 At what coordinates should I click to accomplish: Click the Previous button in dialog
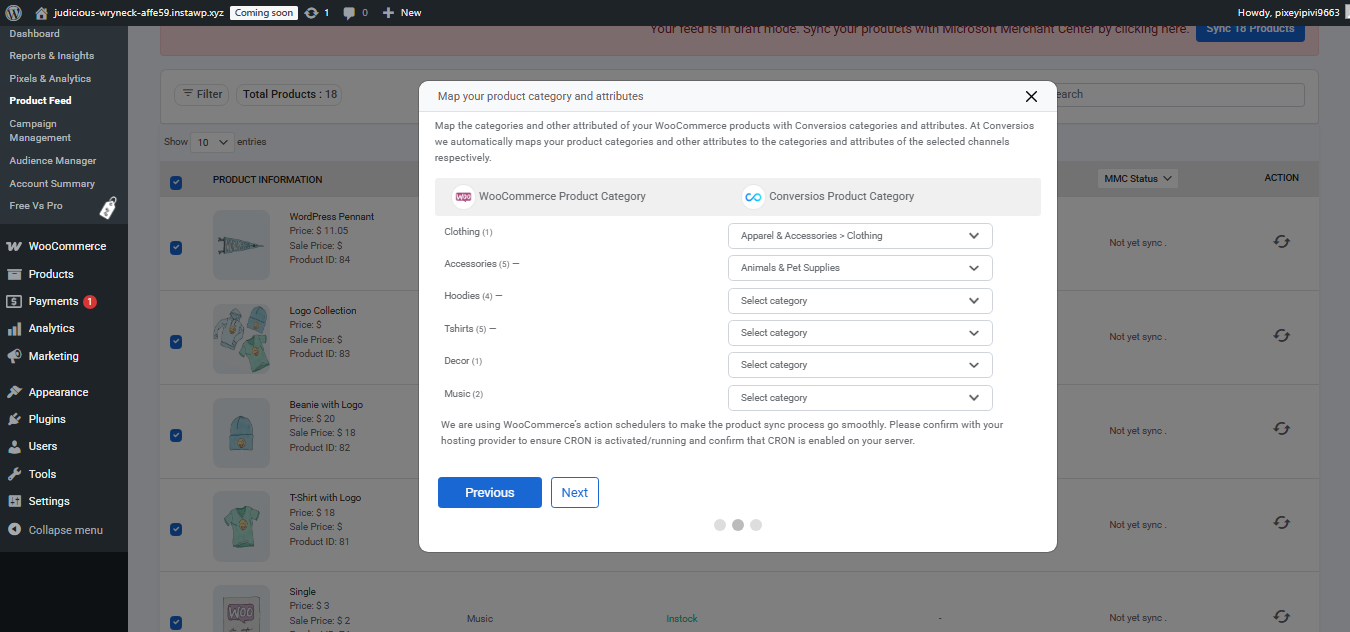(x=490, y=492)
